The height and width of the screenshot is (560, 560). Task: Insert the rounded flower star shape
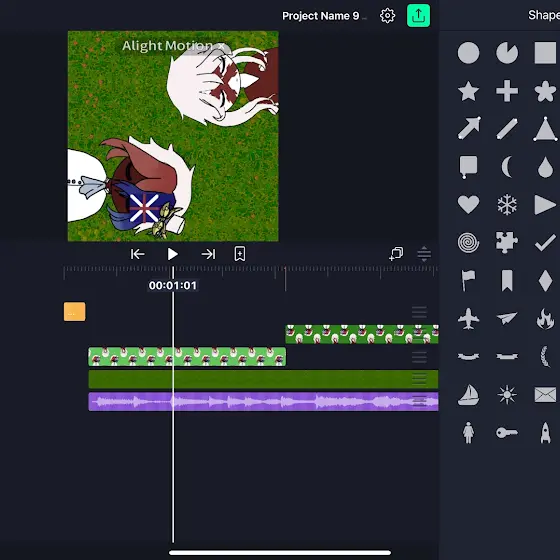545,91
